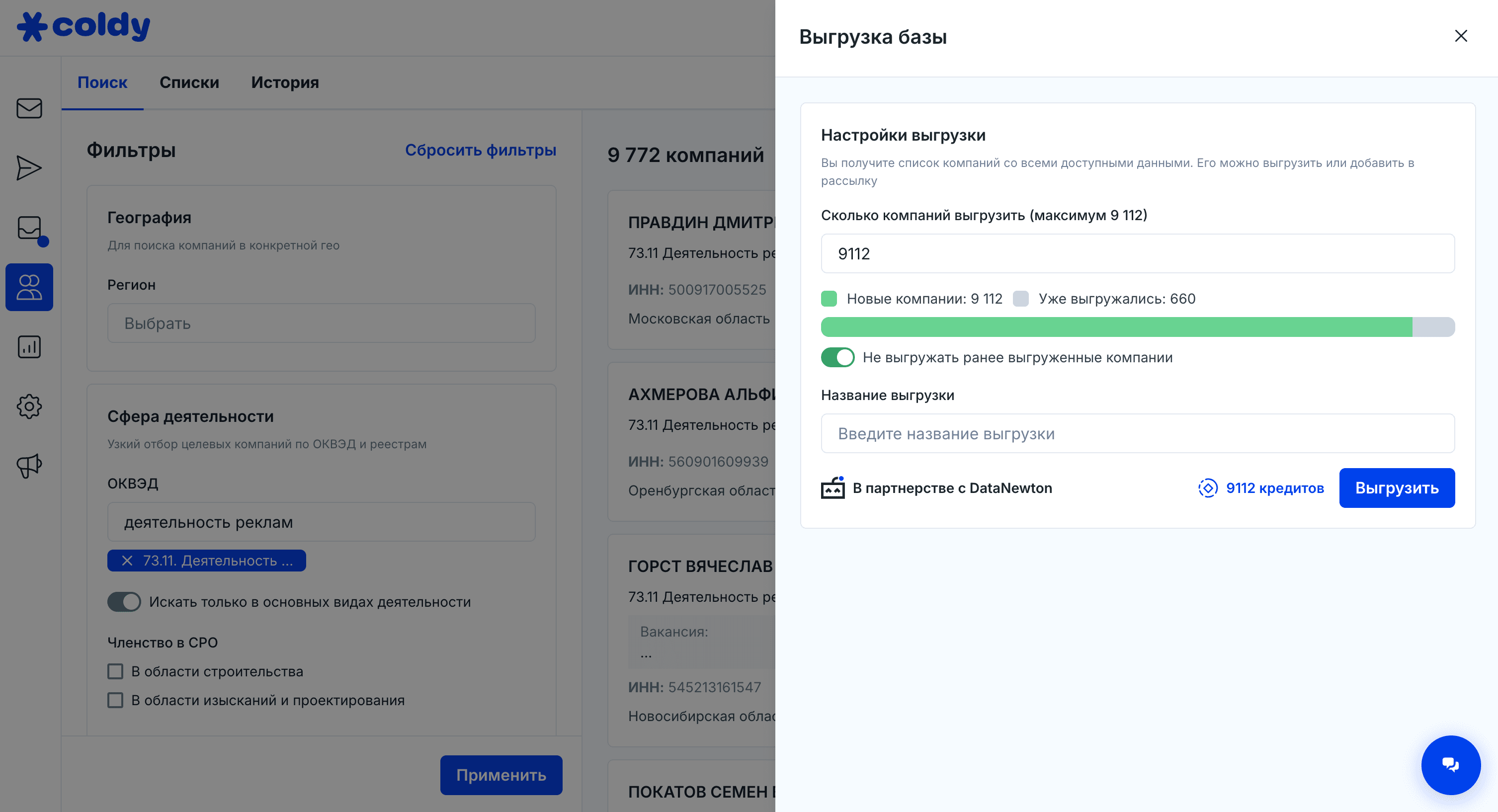The image size is (1498, 812).
Task: Click the credits coin icon
Action: 1207,488
